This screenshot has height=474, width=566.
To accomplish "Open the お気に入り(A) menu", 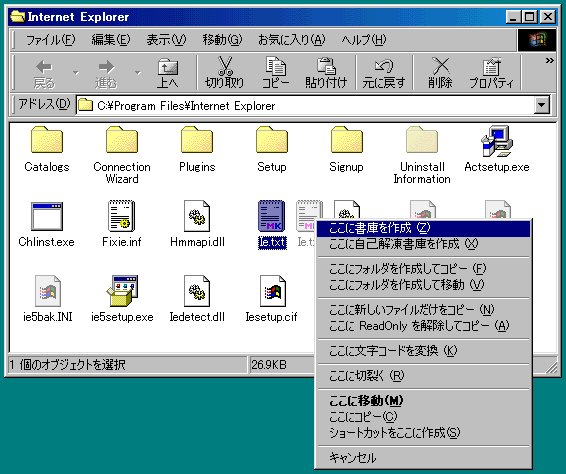I will coord(292,40).
